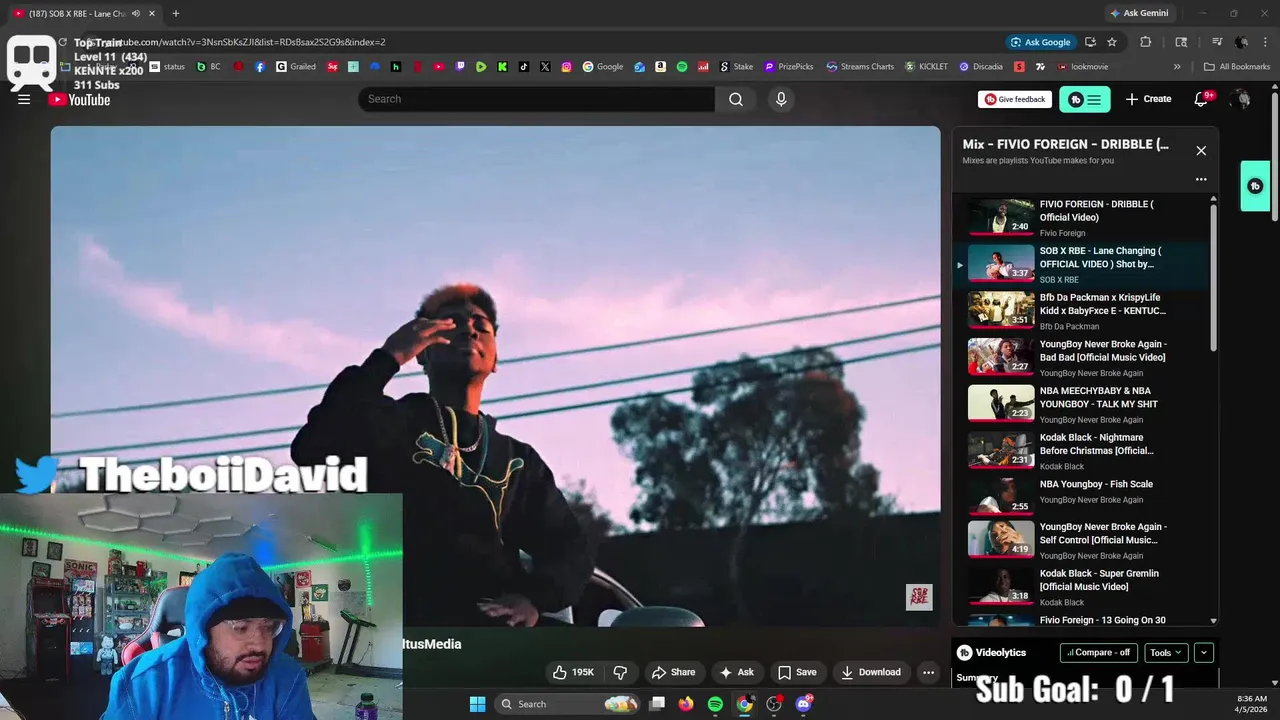
Task: Click Ask Google in address bar
Action: click(x=1040, y=42)
